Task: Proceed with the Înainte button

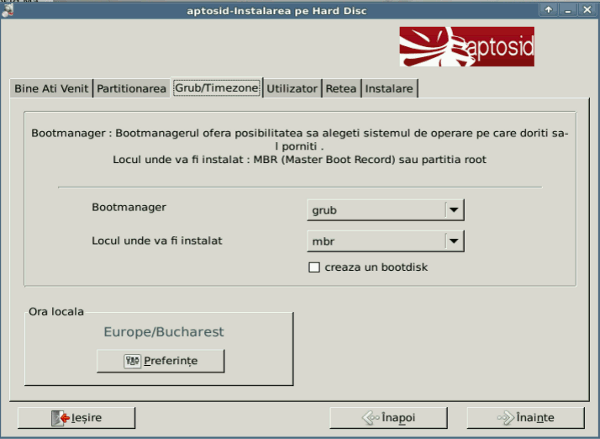Action: click(526, 418)
